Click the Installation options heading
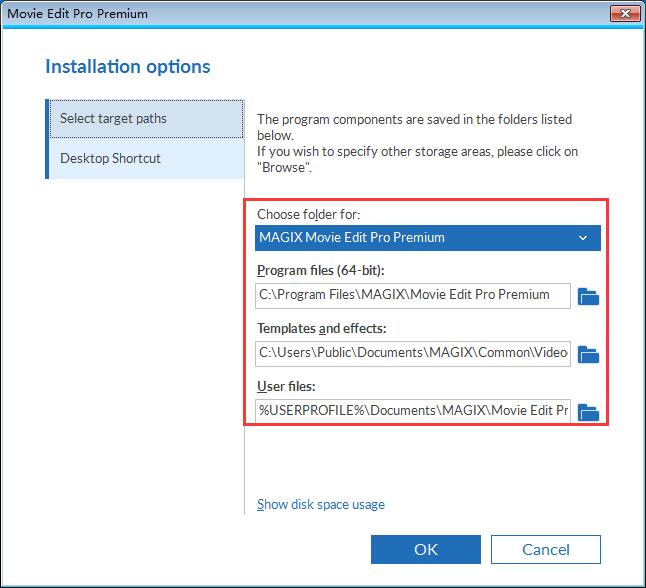 tap(128, 66)
